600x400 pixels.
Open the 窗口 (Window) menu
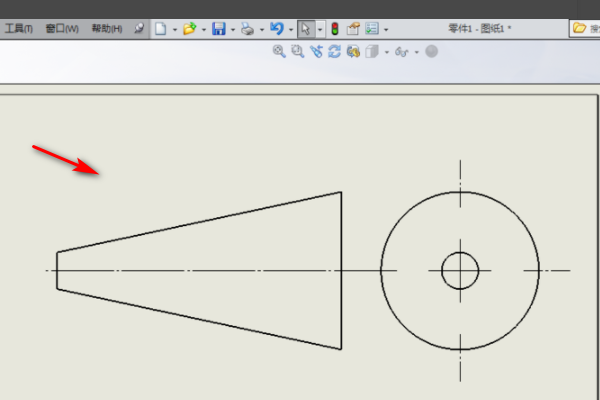[x=62, y=29]
